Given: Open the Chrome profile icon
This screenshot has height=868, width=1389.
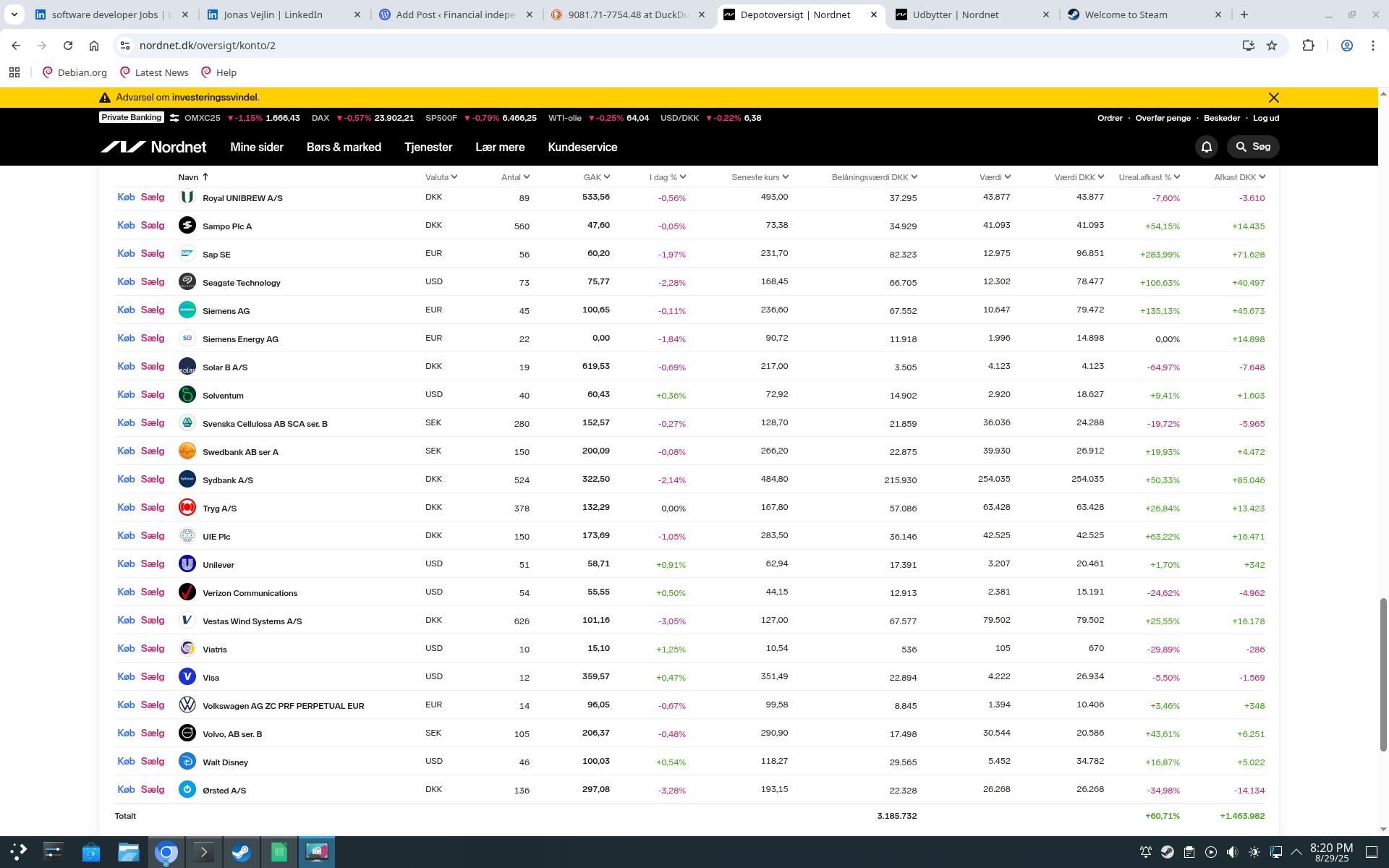Looking at the screenshot, I should coord(1347,46).
